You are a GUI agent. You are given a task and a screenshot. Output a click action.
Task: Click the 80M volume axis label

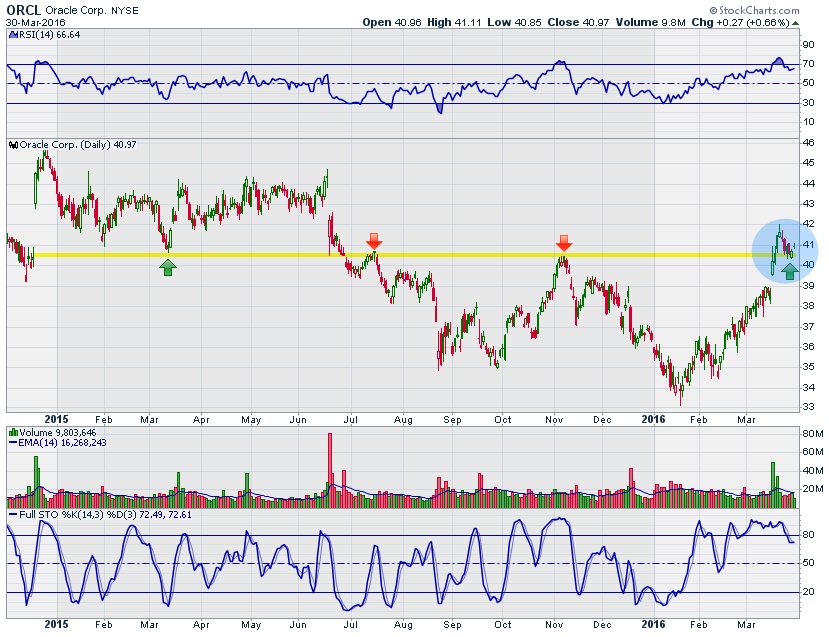pos(813,433)
